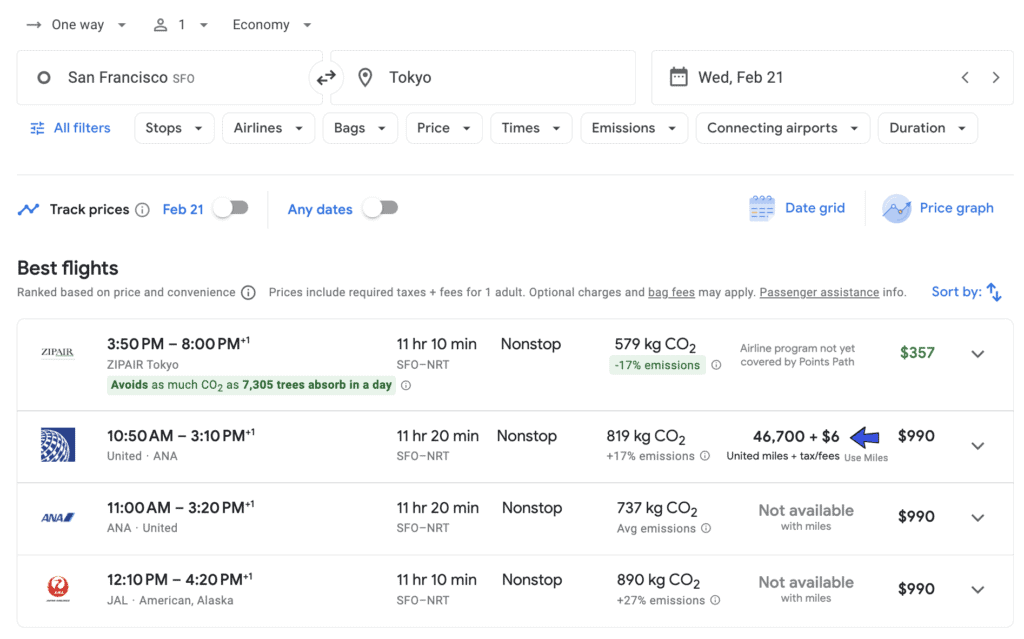Open the Stops filter
Screen dimensions: 1024x639
click(174, 128)
